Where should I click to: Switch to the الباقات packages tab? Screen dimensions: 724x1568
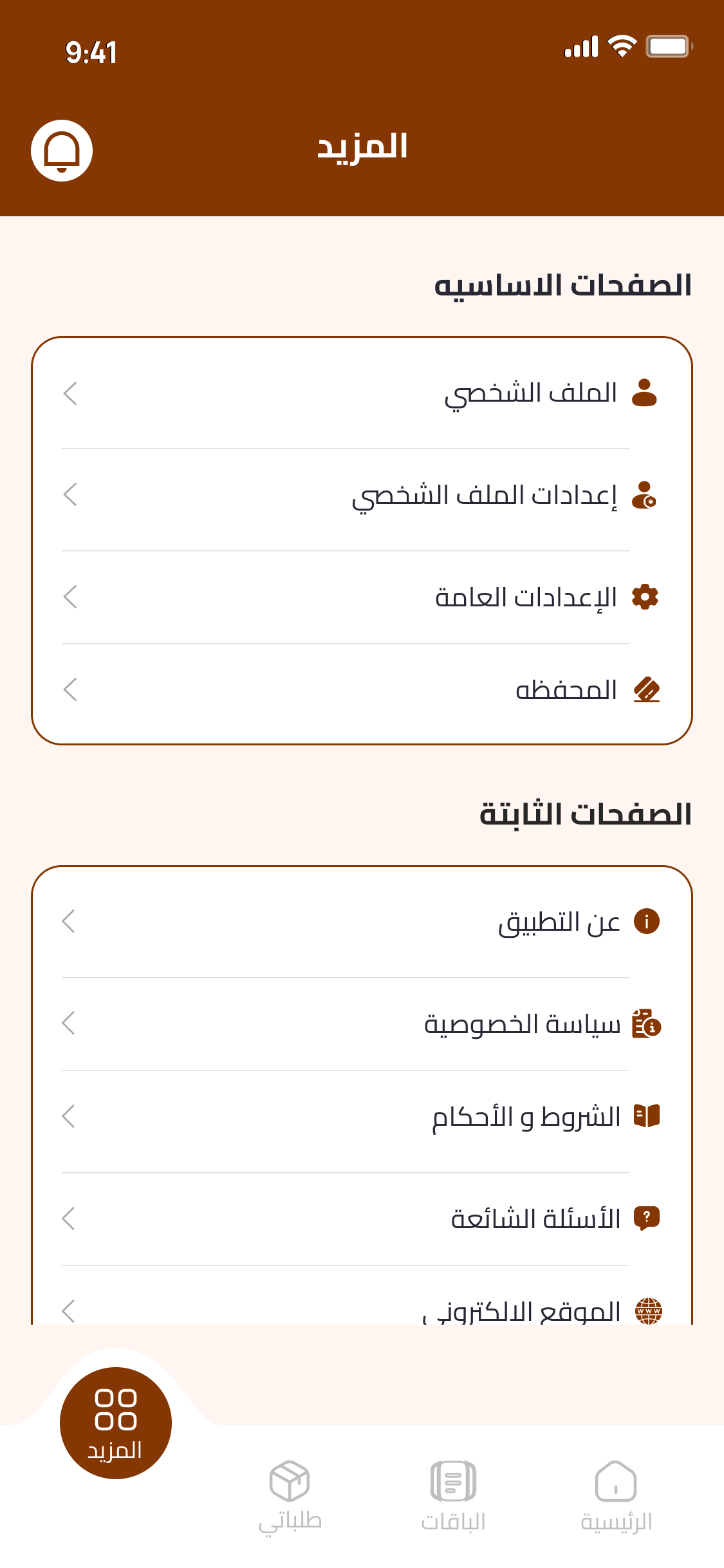(453, 1495)
